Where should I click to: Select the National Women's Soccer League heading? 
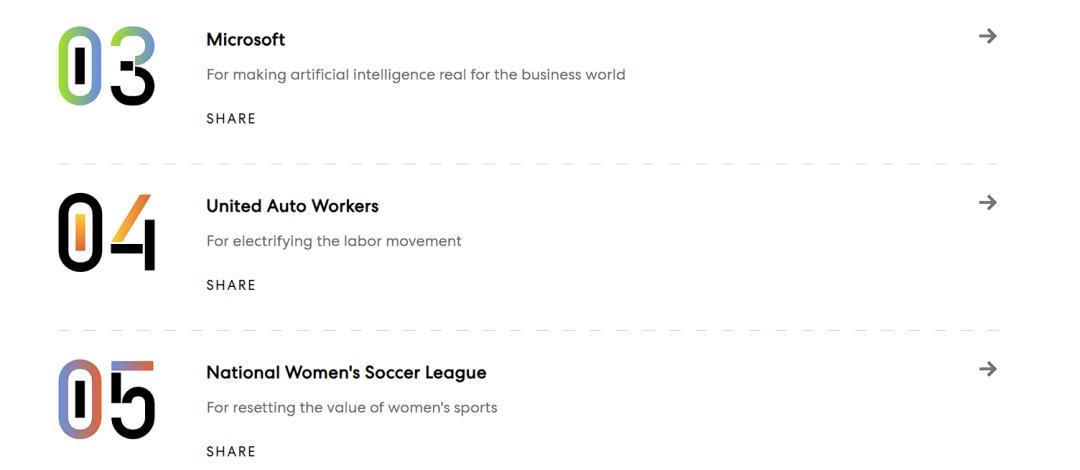pos(346,373)
